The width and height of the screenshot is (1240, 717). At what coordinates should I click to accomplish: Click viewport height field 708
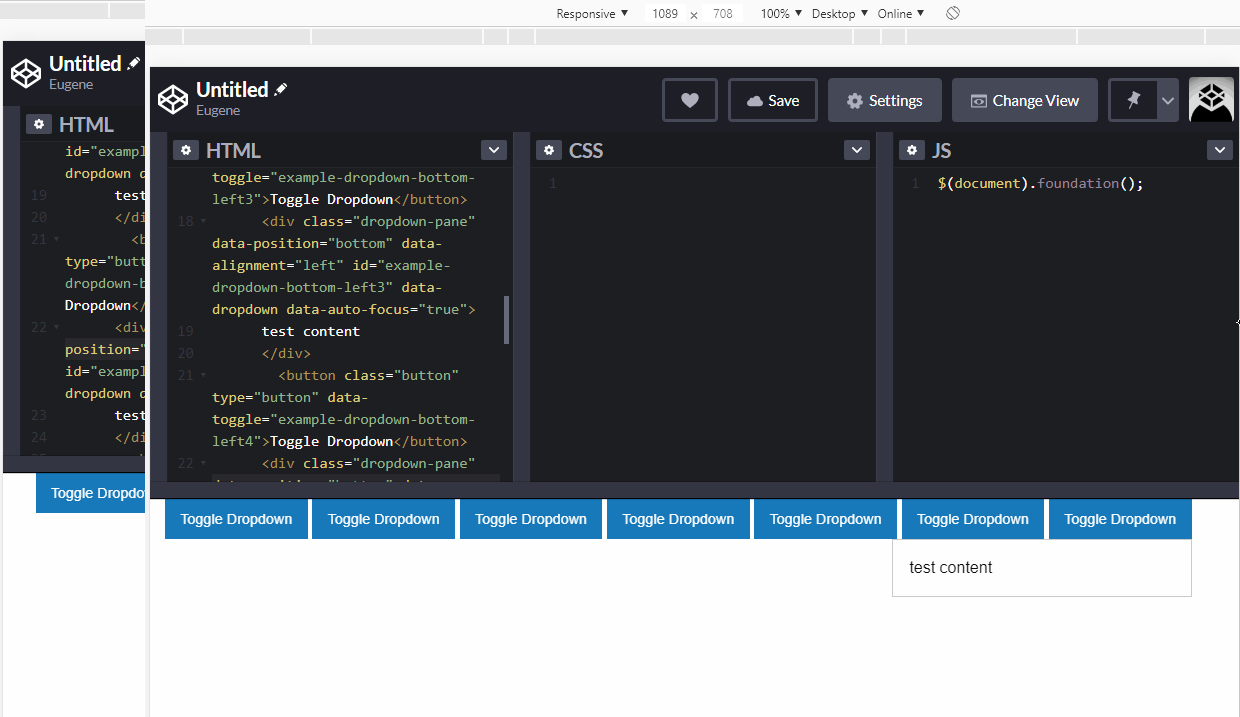(x=723, y=13)
